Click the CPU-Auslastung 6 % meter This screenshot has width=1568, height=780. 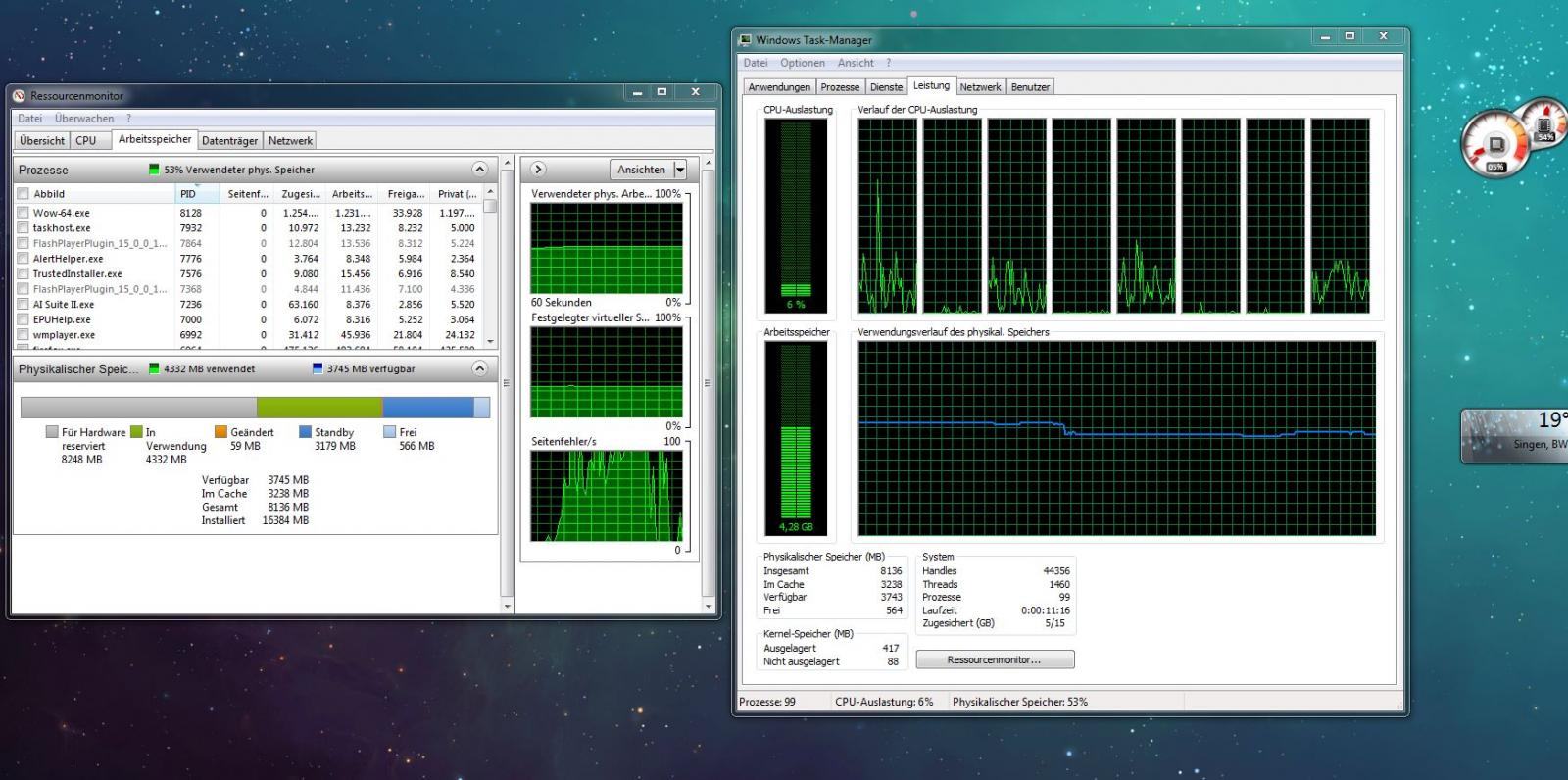(796, 216)
